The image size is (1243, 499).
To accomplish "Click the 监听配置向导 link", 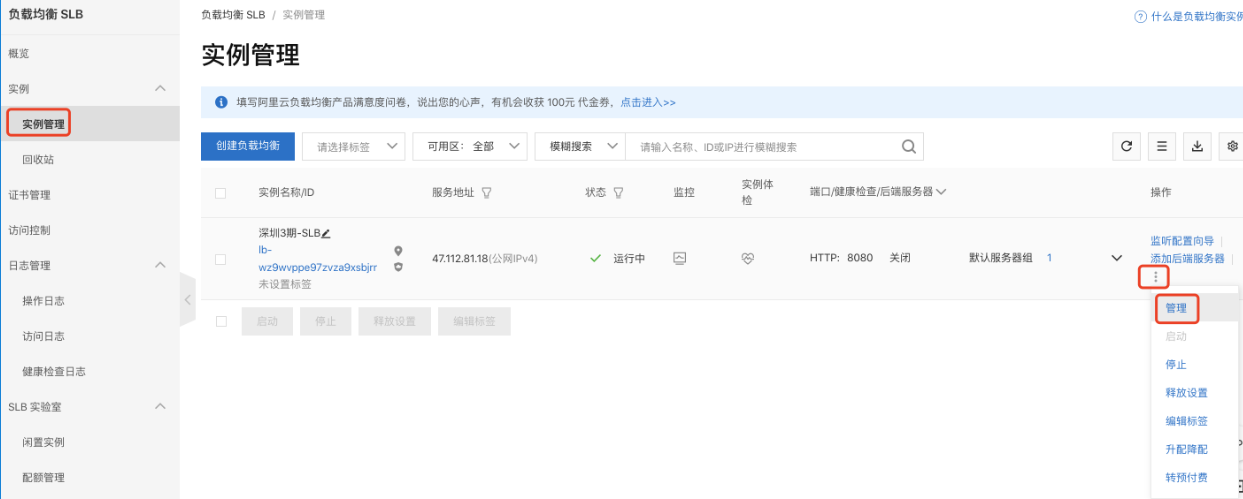I will click(1182, 241).
